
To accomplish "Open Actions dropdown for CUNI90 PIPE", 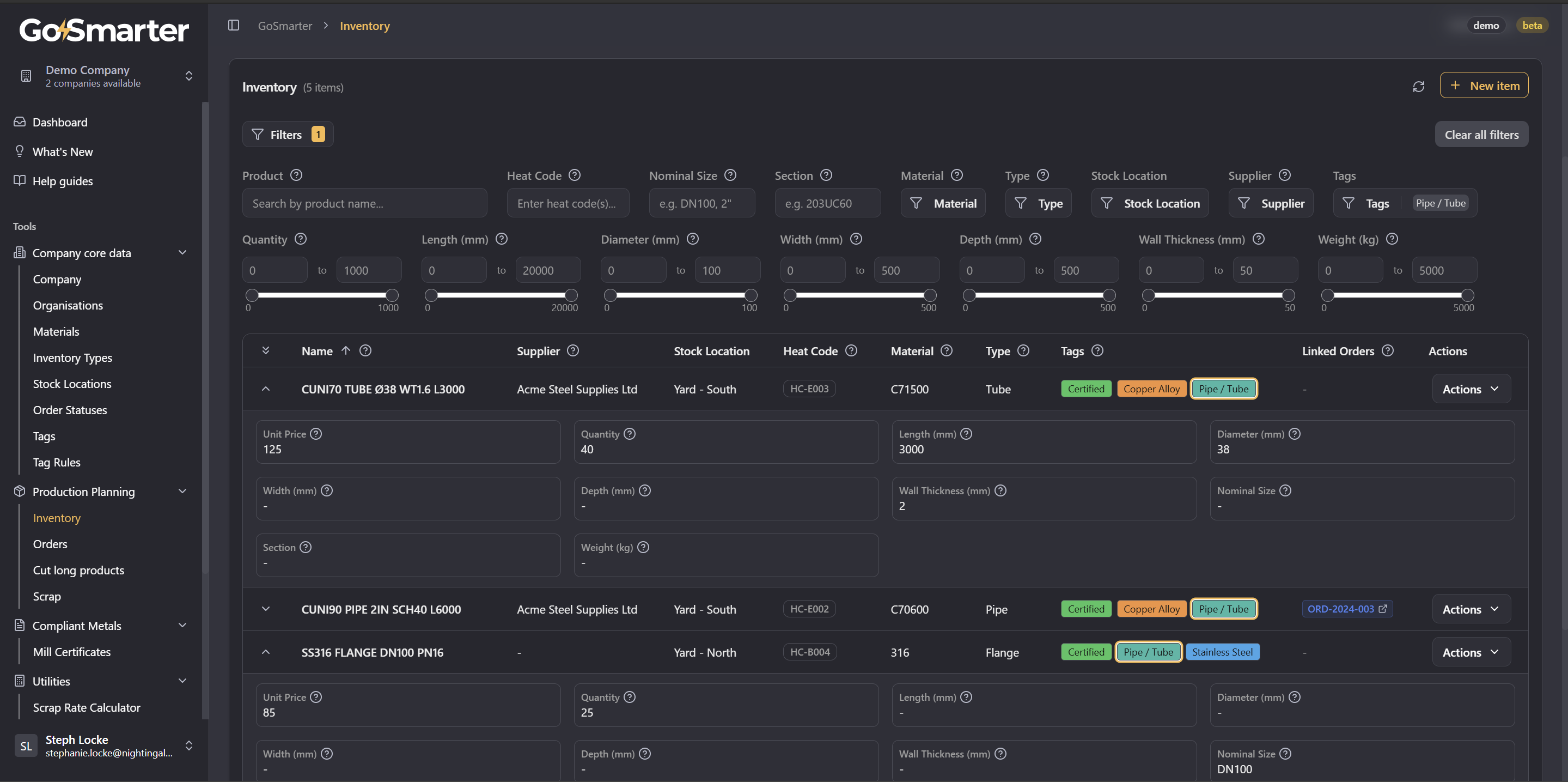I will tap(1471, 609).
